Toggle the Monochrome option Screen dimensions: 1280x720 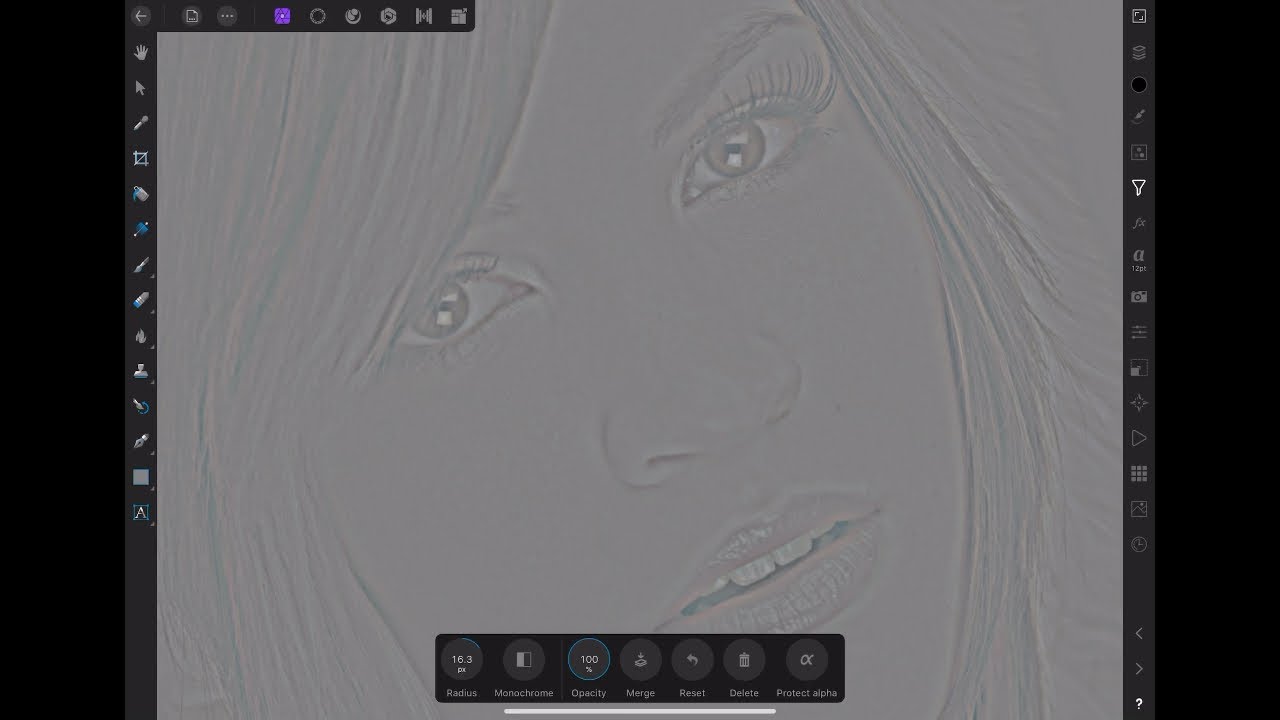coord(523,660)
